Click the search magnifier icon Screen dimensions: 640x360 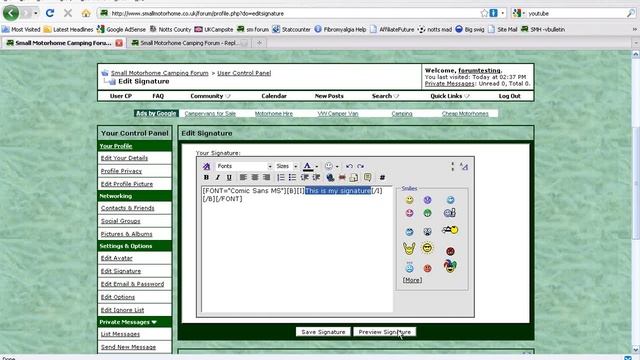[631, 13]
